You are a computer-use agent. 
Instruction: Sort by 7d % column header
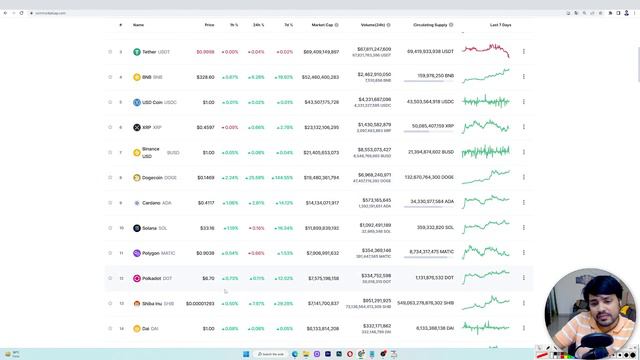[289, 25]
